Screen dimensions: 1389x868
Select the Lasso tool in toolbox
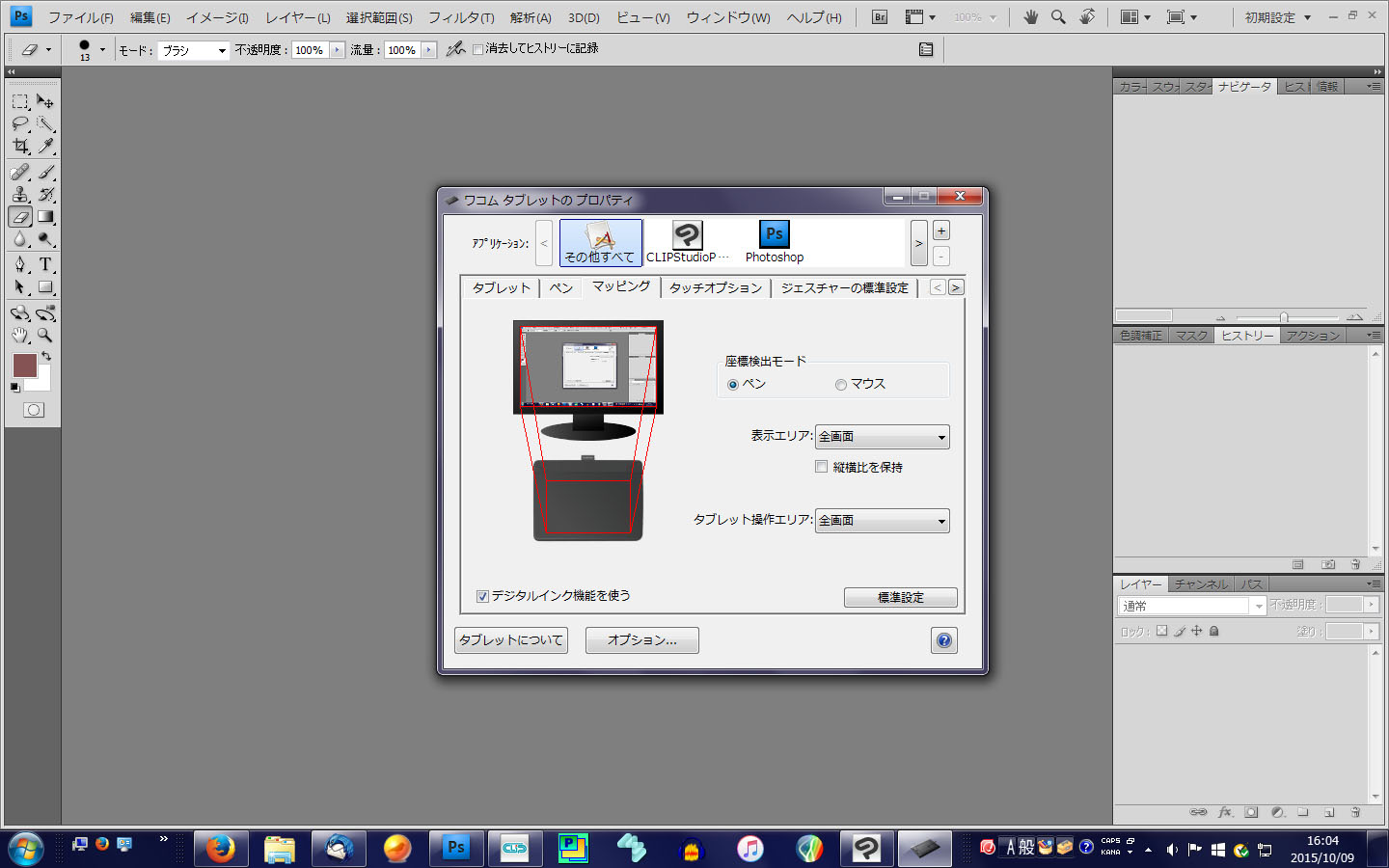coord(20,123)
